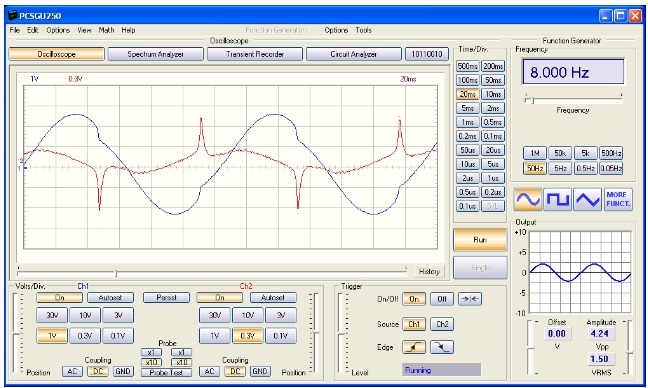
Task: Set Ch2 volts/div to 3V
Action: 281,315
